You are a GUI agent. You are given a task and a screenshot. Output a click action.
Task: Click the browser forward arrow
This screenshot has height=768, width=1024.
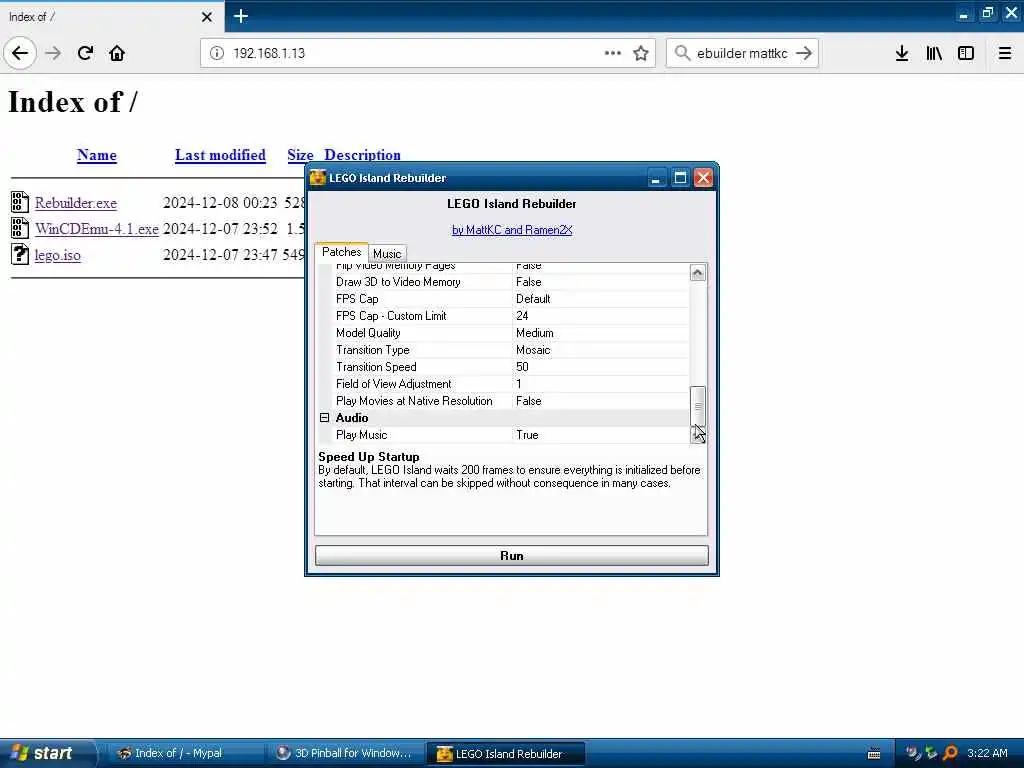click(x=54, y=53)
